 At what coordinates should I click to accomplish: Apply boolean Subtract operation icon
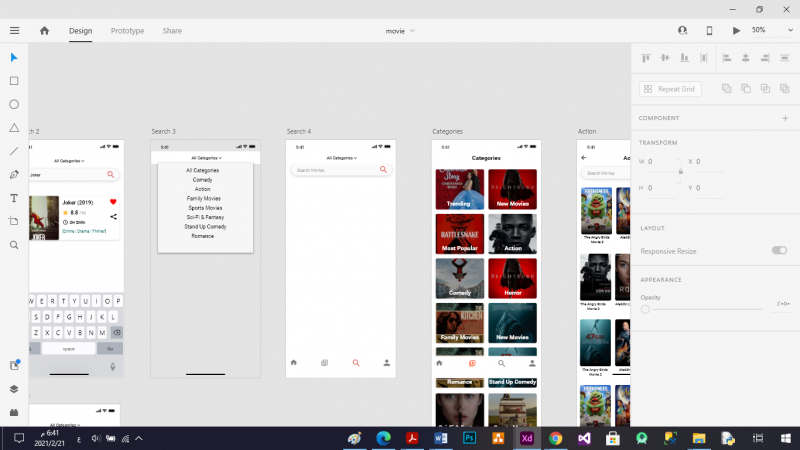[746, 89]
